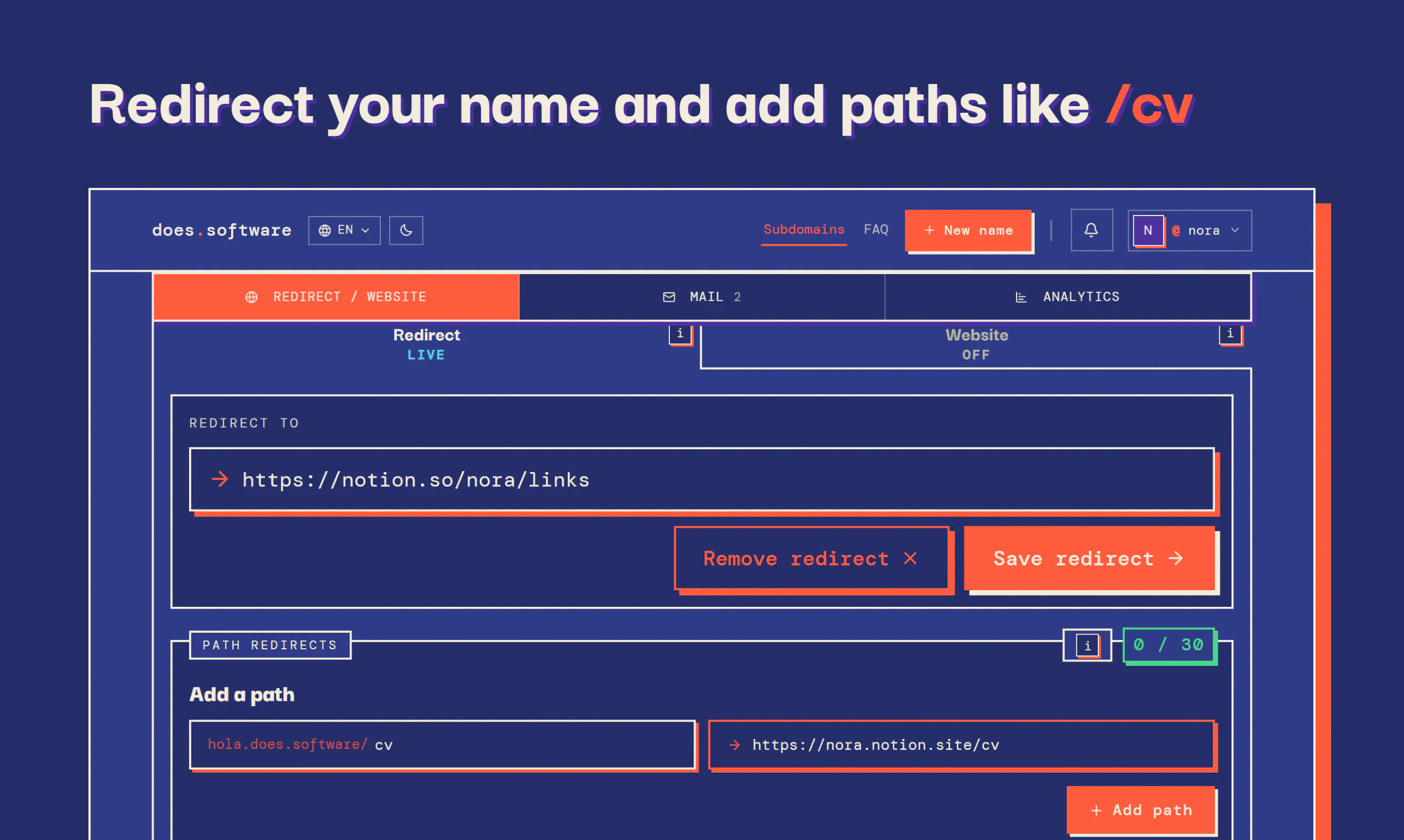Viewport: 1404px width, 840px height.
Task: Click the Save redirect button
Action: (x=1089, y=559)
